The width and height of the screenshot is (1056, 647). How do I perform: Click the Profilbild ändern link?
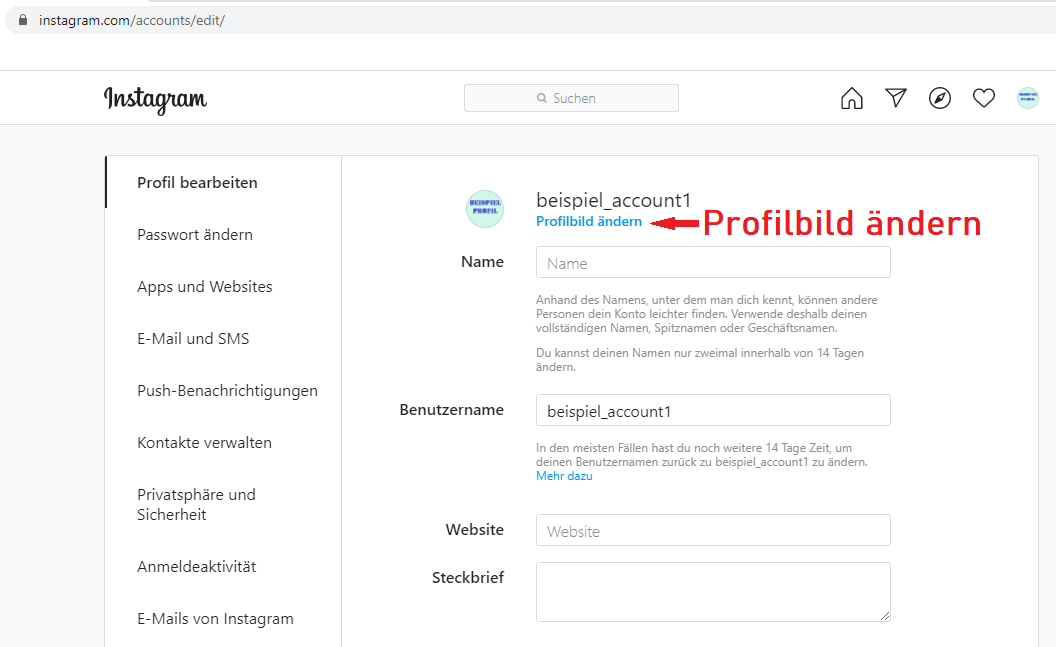[x=589, y=222]
